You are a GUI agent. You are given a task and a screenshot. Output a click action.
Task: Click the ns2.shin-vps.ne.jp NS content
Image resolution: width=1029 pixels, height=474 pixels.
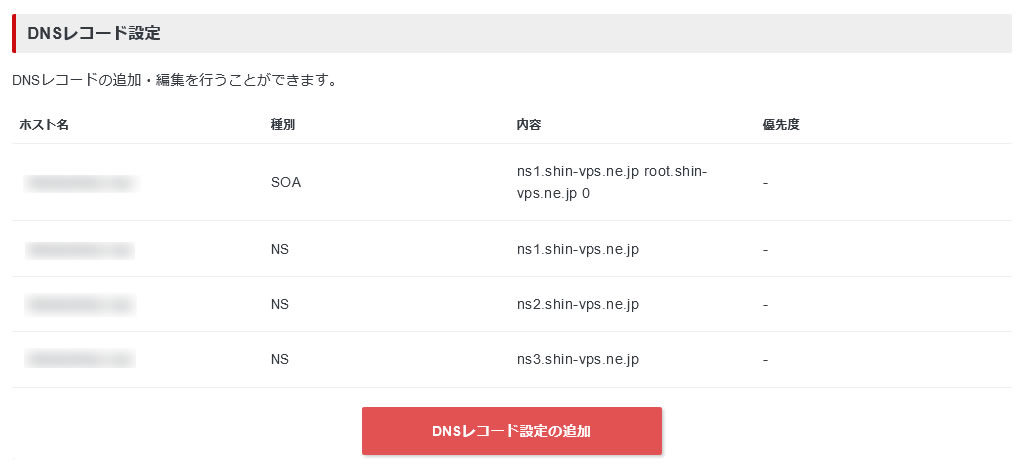coord(578,304)
